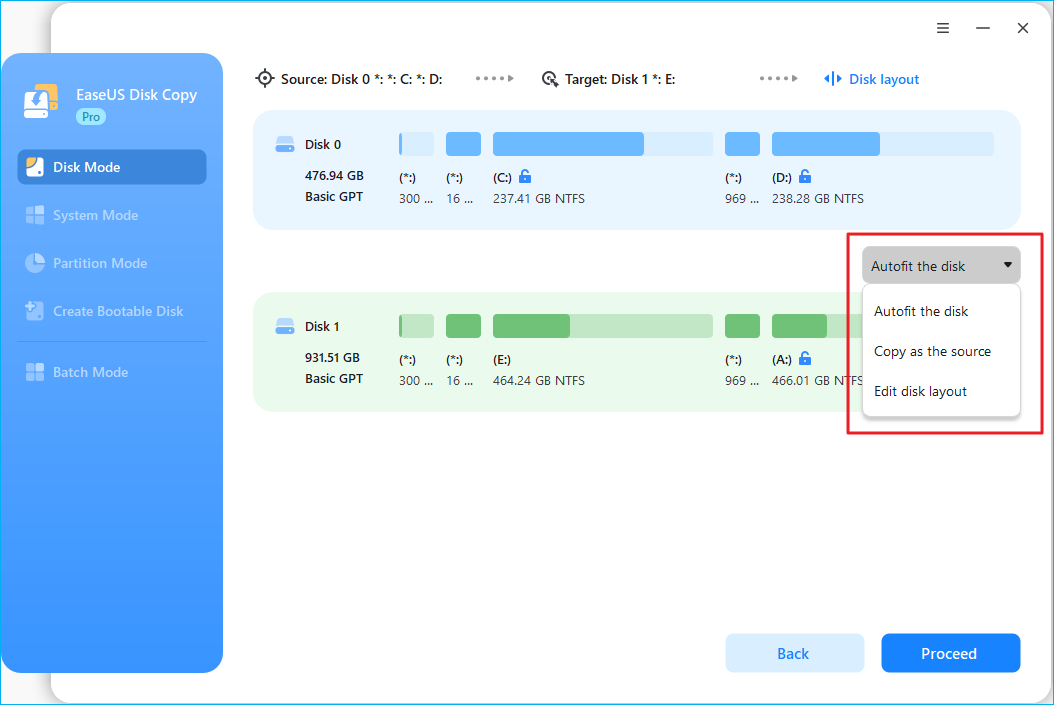Image resolution: width=1054 pixels, height=705 pixels.
Task: Select Disk 1 969 MB partition block
Action: coord(742,326)
